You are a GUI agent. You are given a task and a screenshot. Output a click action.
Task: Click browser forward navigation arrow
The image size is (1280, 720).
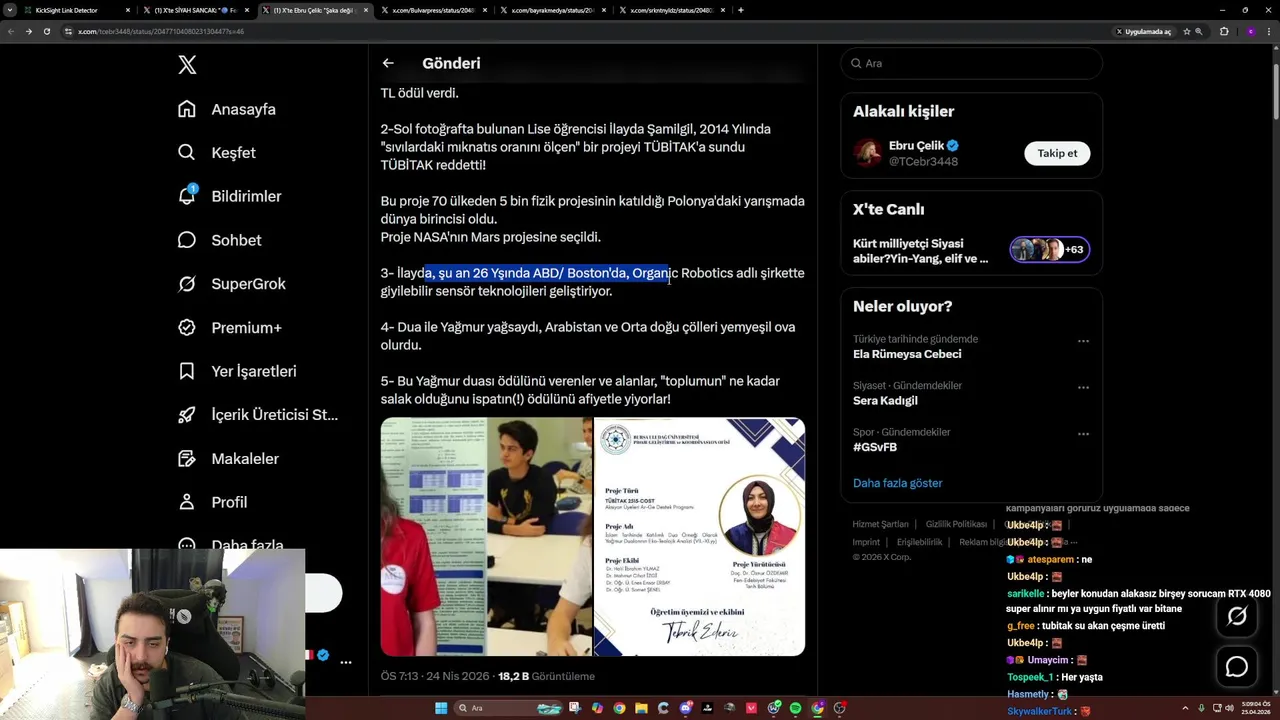[x=28, y=31]
